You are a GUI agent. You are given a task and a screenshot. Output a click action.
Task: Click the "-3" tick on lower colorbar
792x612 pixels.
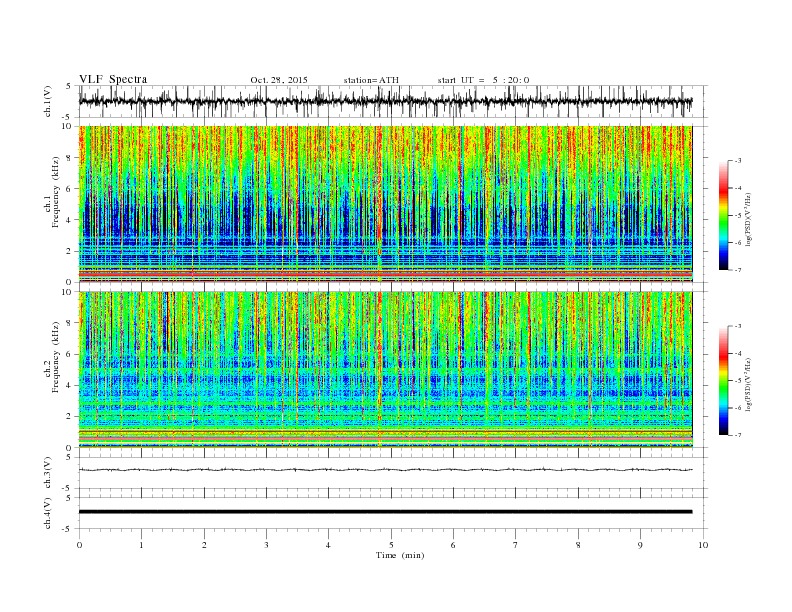click(x=737, y=326)
